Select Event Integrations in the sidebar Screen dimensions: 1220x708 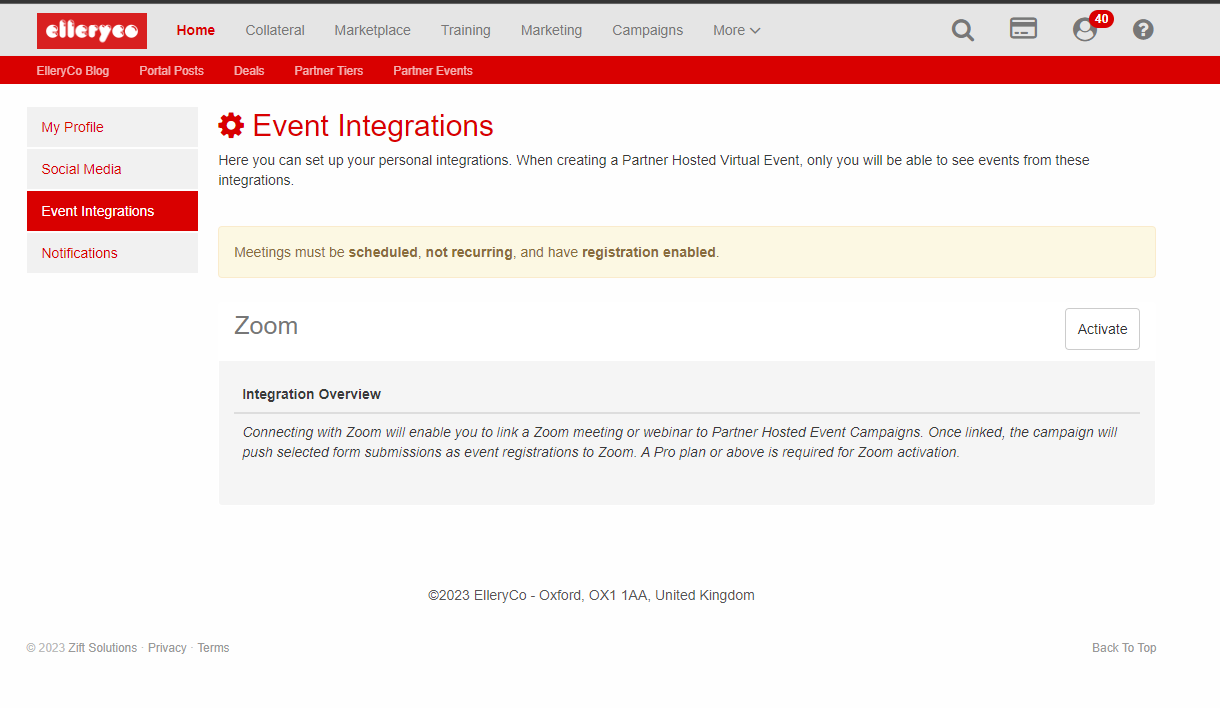(112, 211)
